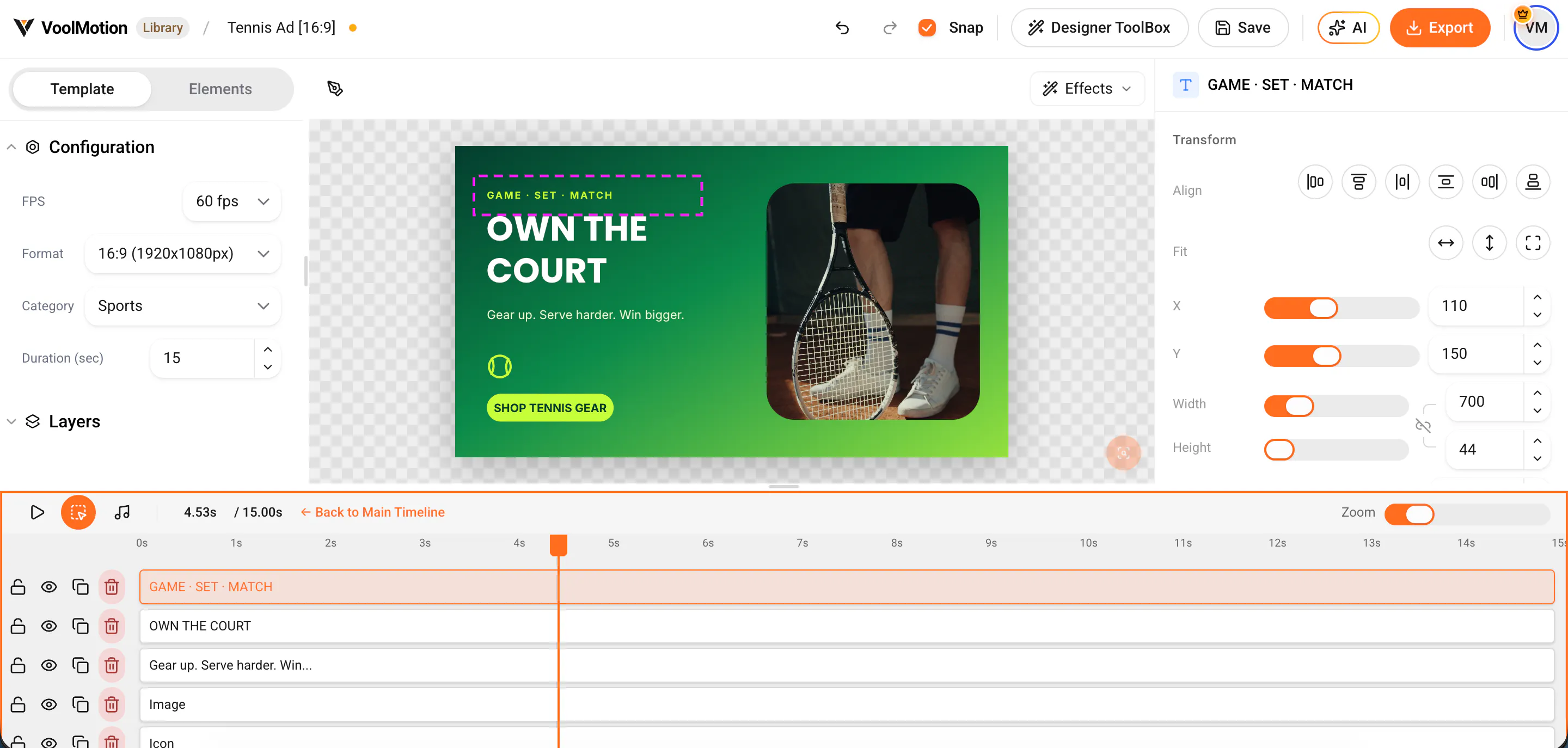Hide the Gear up text layer
This screenshot has width=1568, height=748.
point(48,665)
